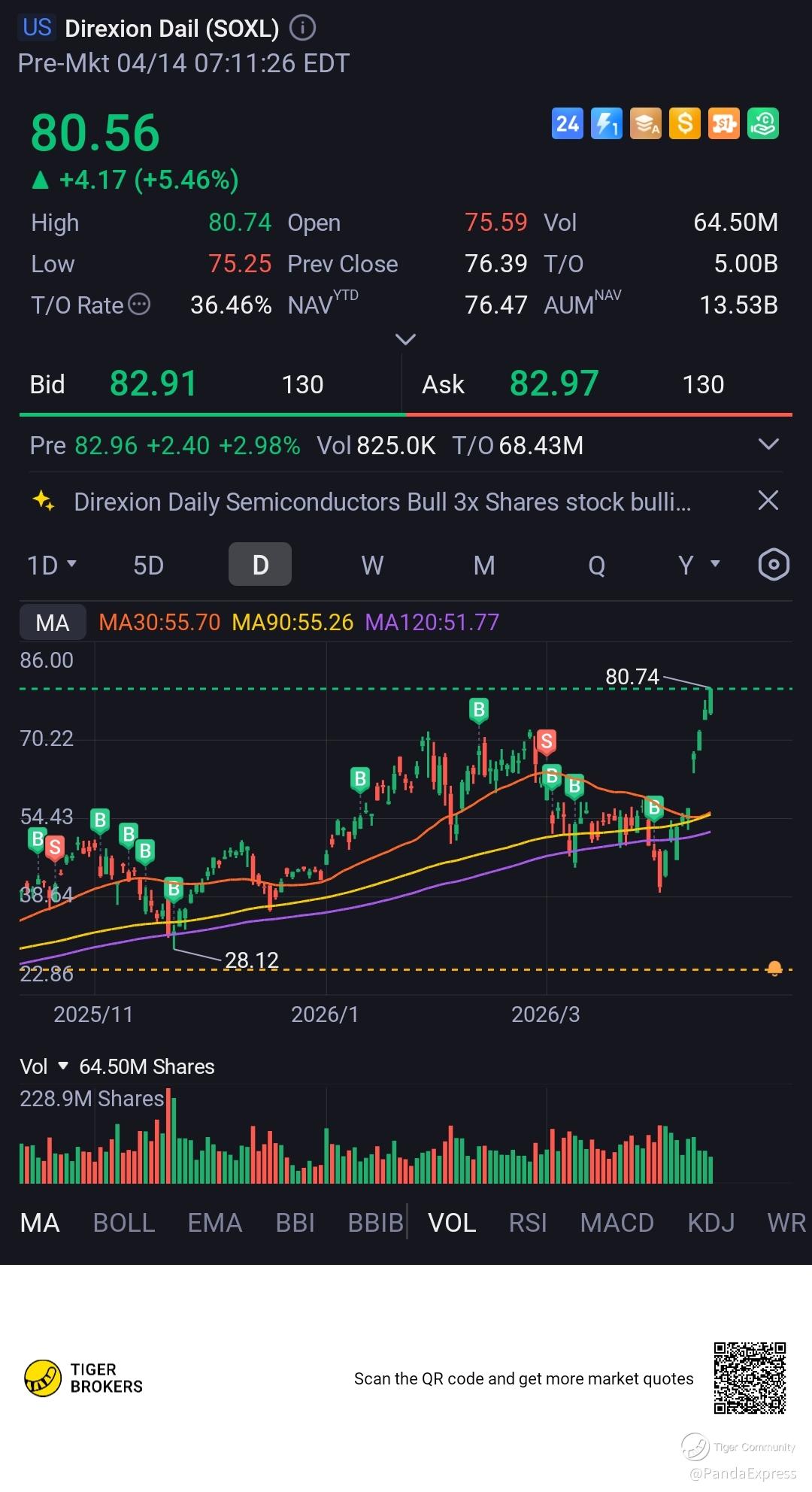Toggle the BBIB overlay indicator
The image size is (812, 1492).
(x=376, y=1223)
